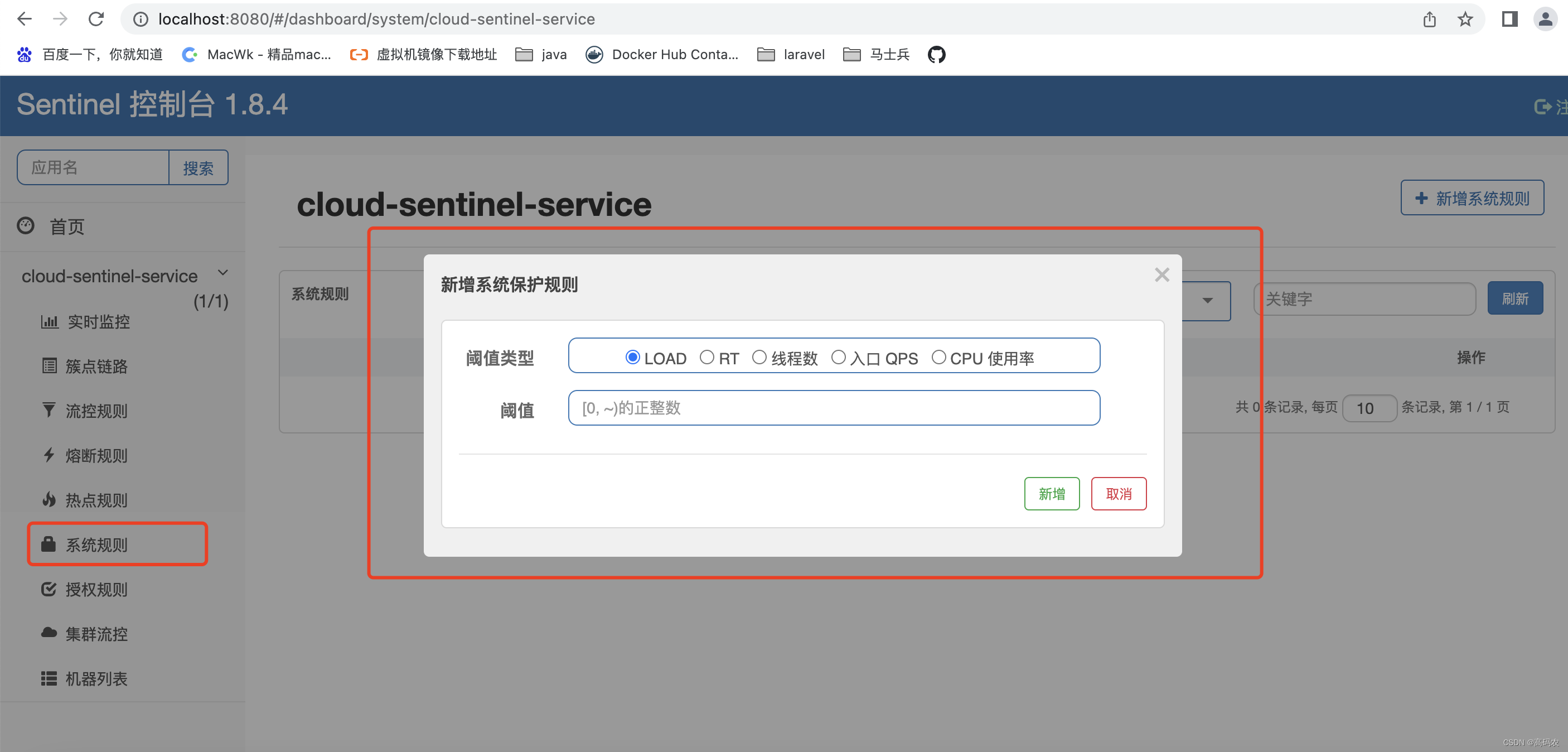
Task: Click the red 取消 button
Action: pos(1118,493)
